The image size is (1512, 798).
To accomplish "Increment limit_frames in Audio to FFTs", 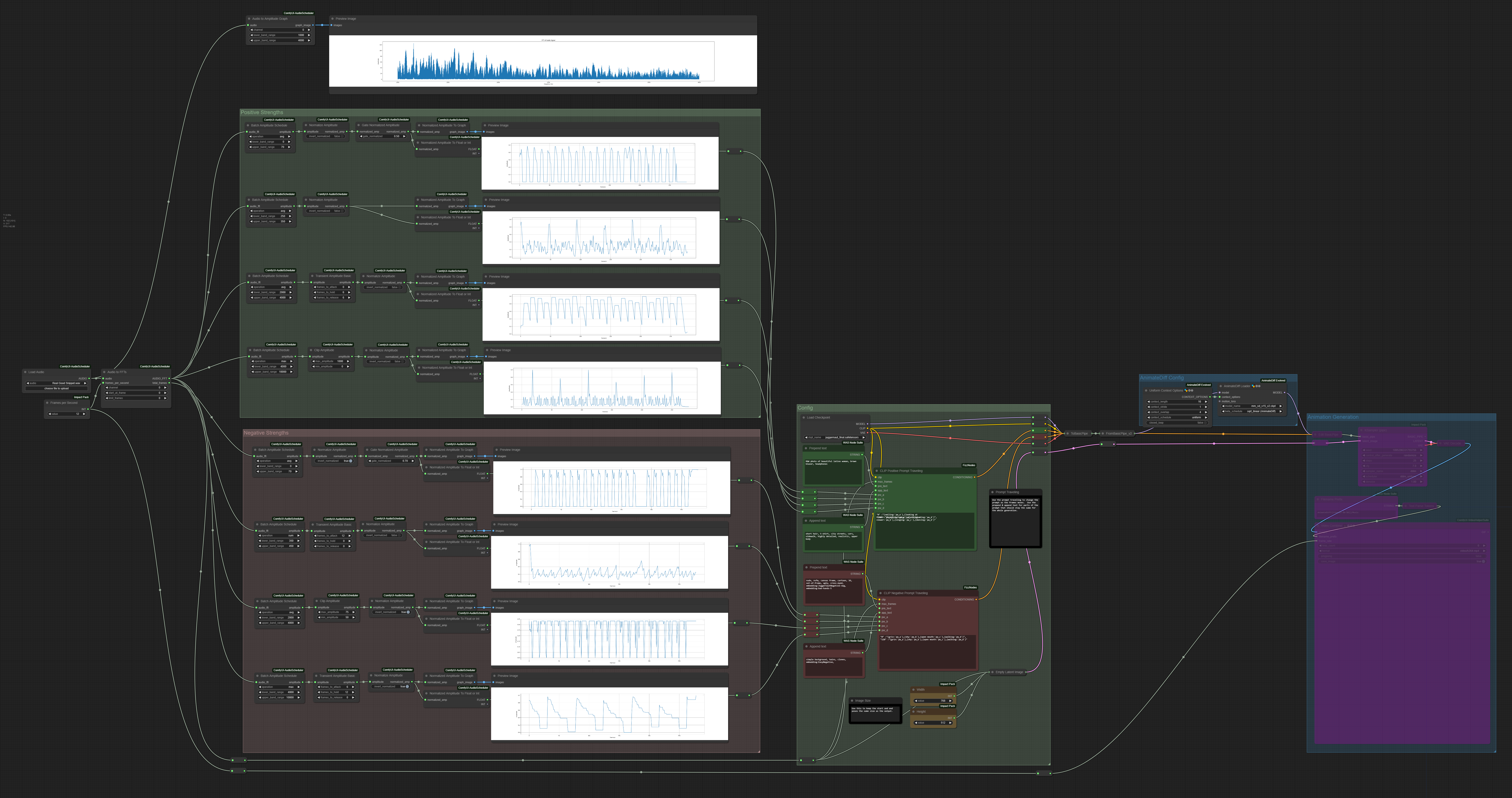I will tap(165, 398).
